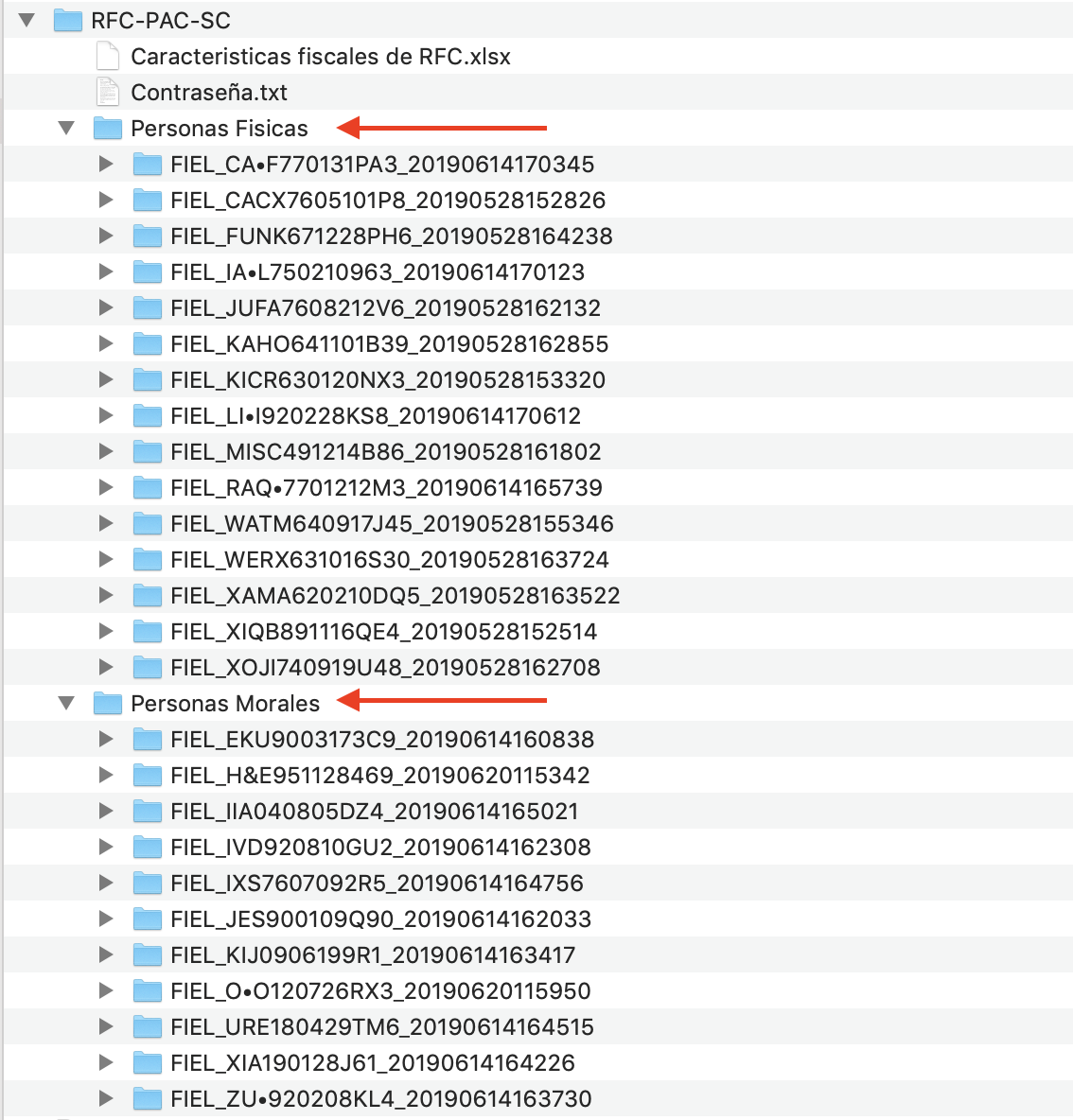Click the Personas Morales folder icon
The width and height of the screenshot is (1073, 1120).
coord(108,703)
